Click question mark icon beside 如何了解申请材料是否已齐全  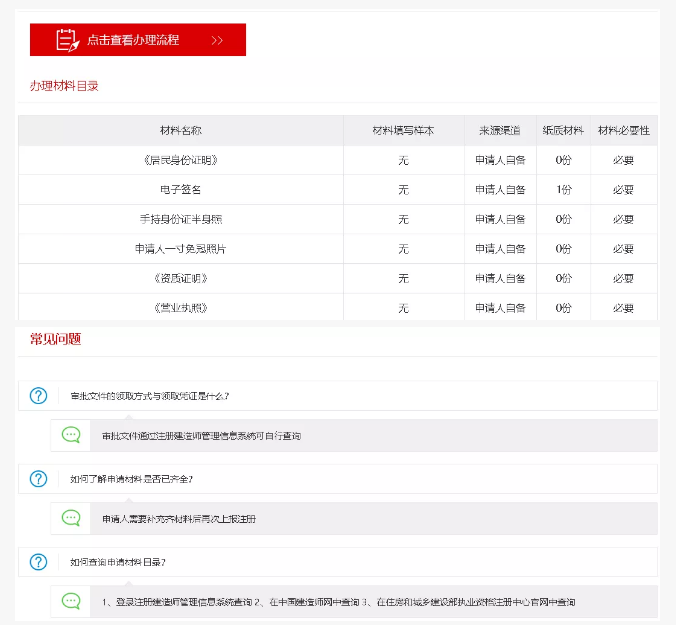pos(38,479)
